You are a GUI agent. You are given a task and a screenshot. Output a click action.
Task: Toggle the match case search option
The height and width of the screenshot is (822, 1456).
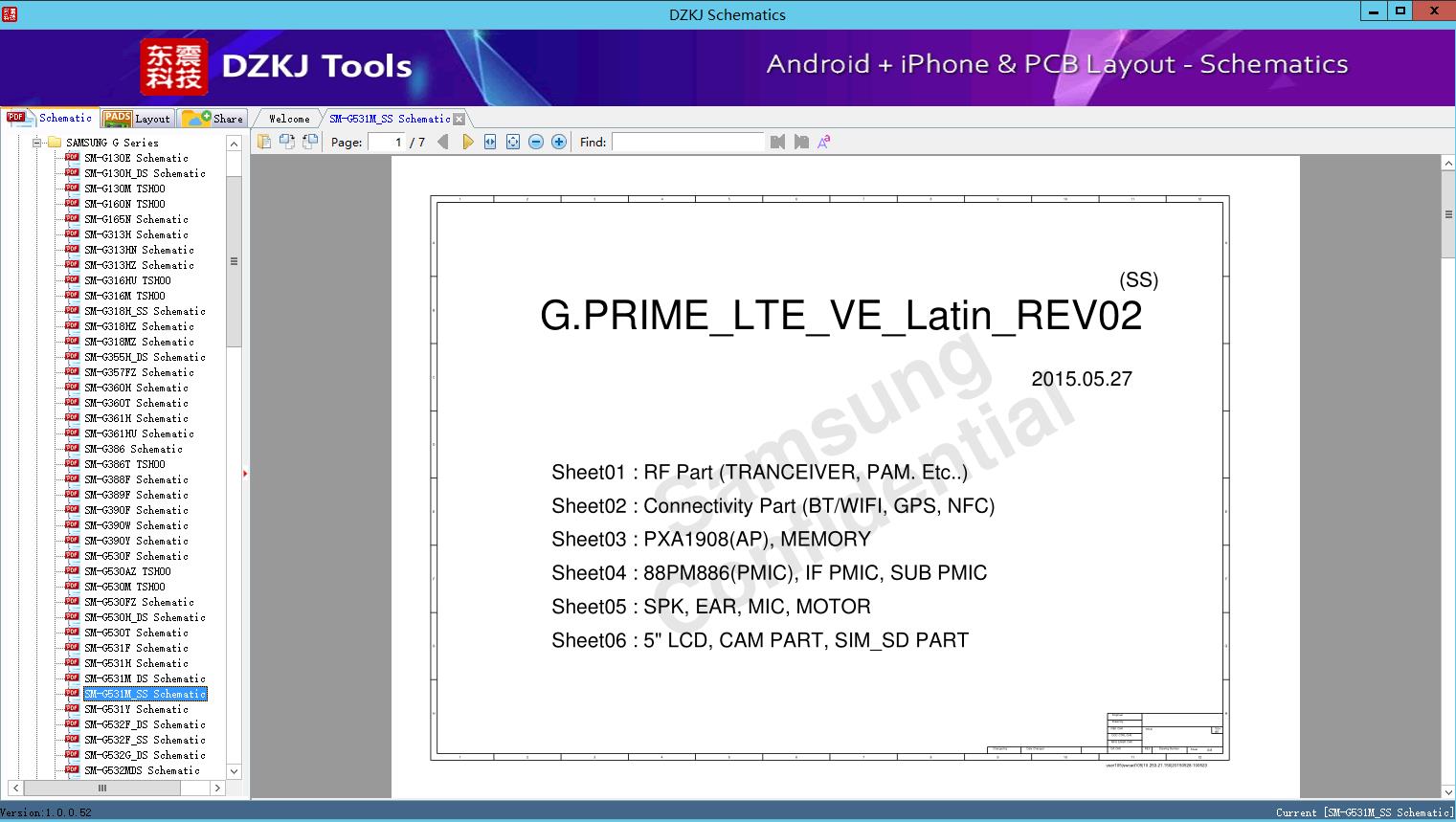click(824, 142)
